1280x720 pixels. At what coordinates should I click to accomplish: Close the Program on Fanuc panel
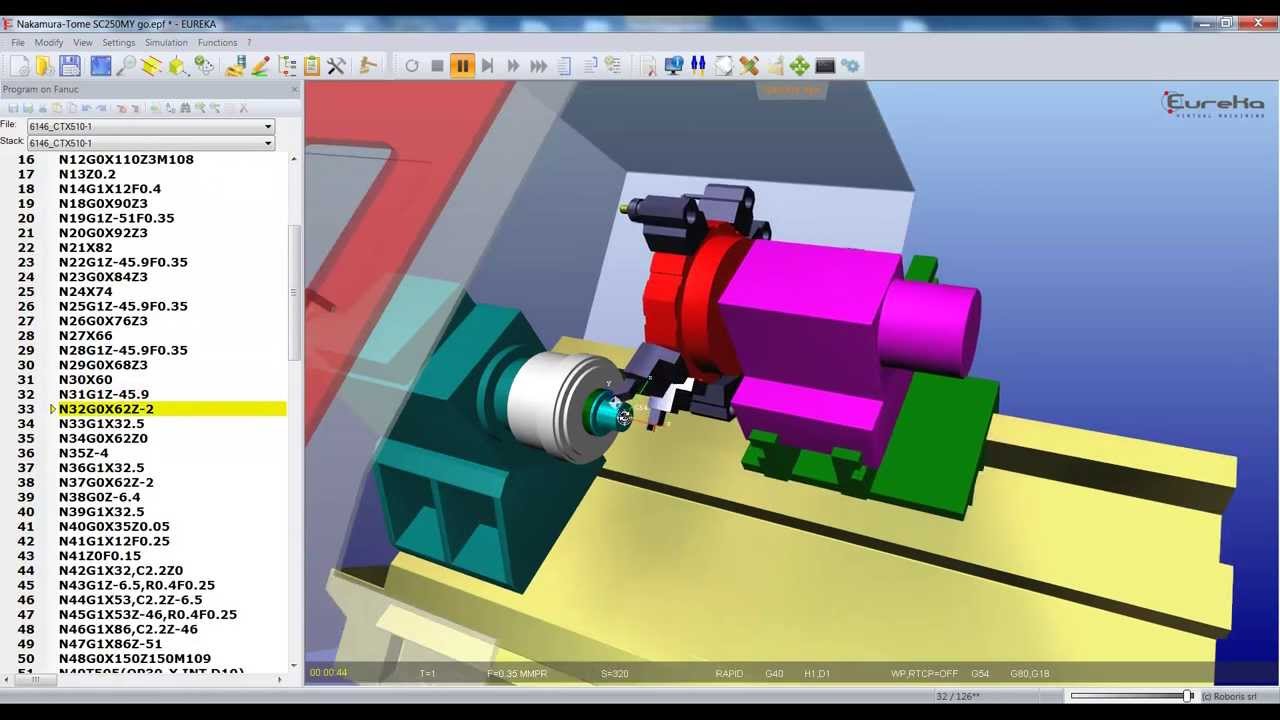click(x=295, y=90)
